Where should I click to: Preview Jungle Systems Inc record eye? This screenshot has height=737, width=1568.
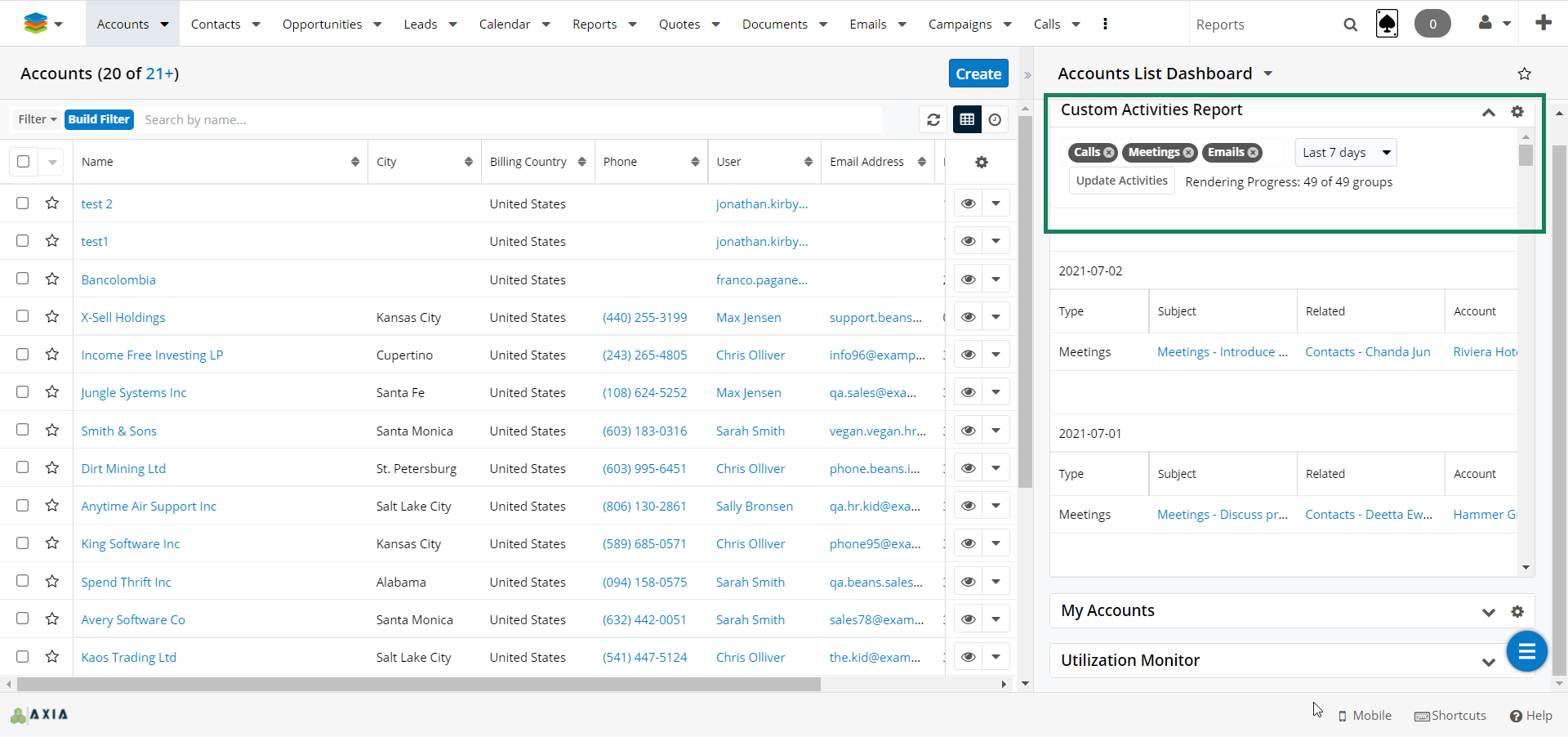pos(969,392)
